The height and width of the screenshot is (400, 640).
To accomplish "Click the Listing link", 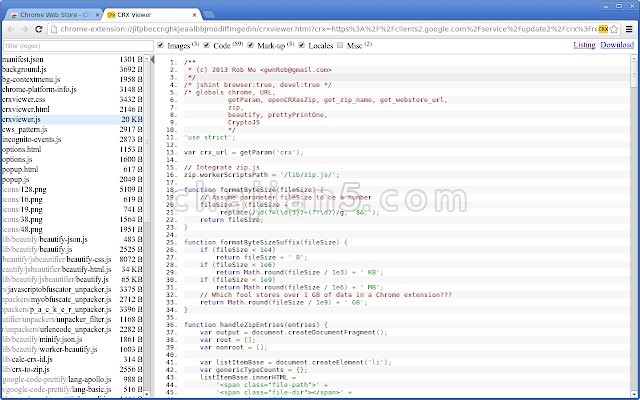I will click(584, 45).
